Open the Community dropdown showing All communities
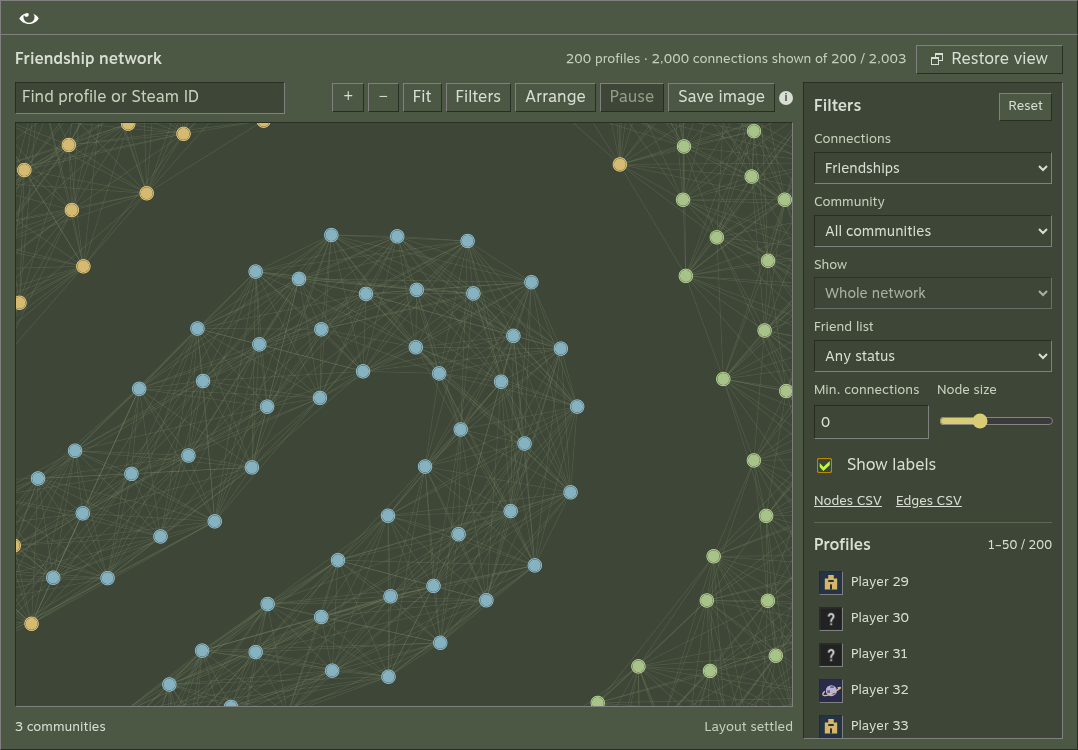Image resolution: width=1078 pixels, height=750 pixels. pyautogui.click(x=933, y=231)
